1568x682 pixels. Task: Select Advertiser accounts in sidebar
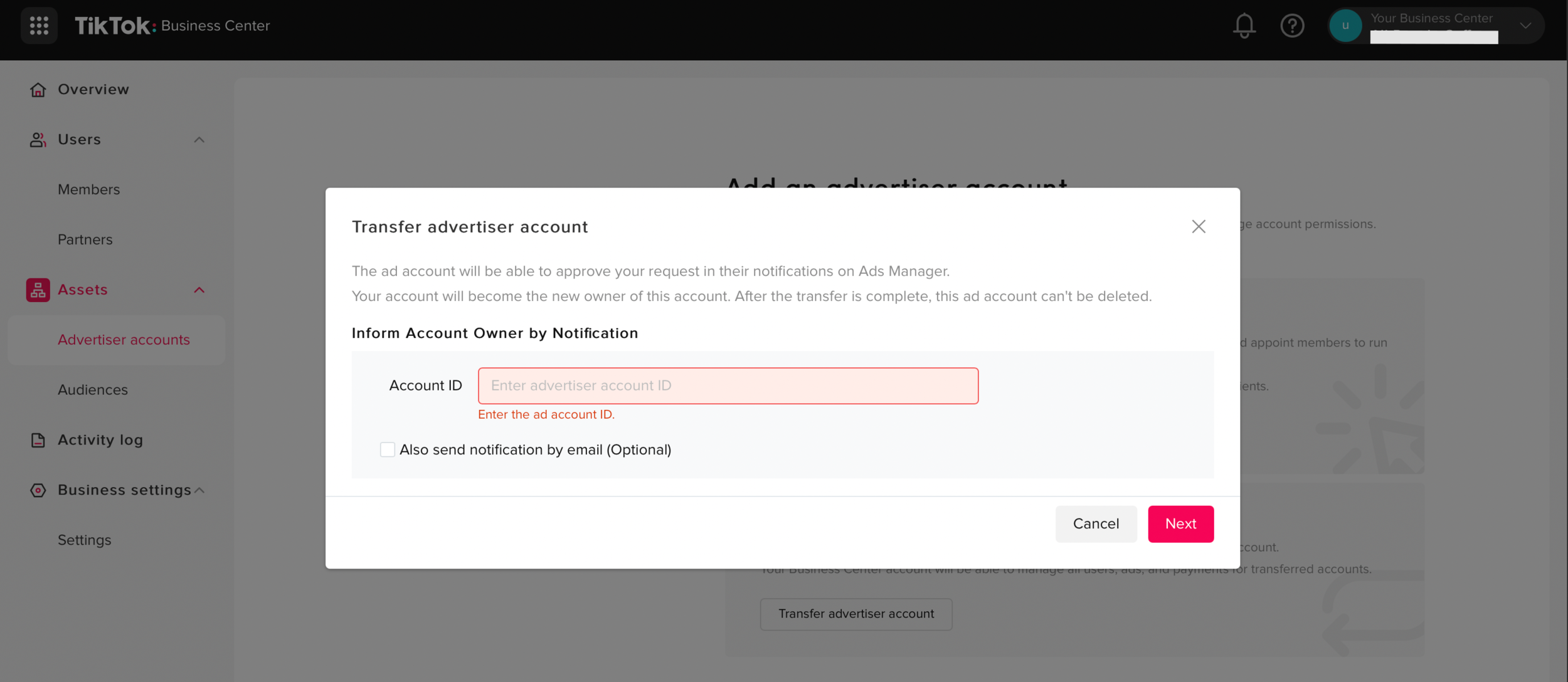(117, 340)
